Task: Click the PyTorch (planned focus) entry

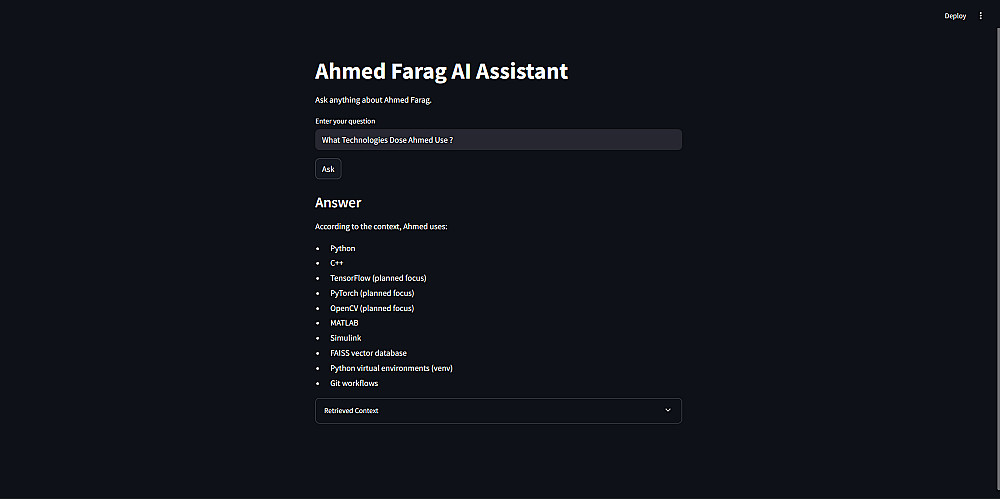Action: (x=372, y=293)
